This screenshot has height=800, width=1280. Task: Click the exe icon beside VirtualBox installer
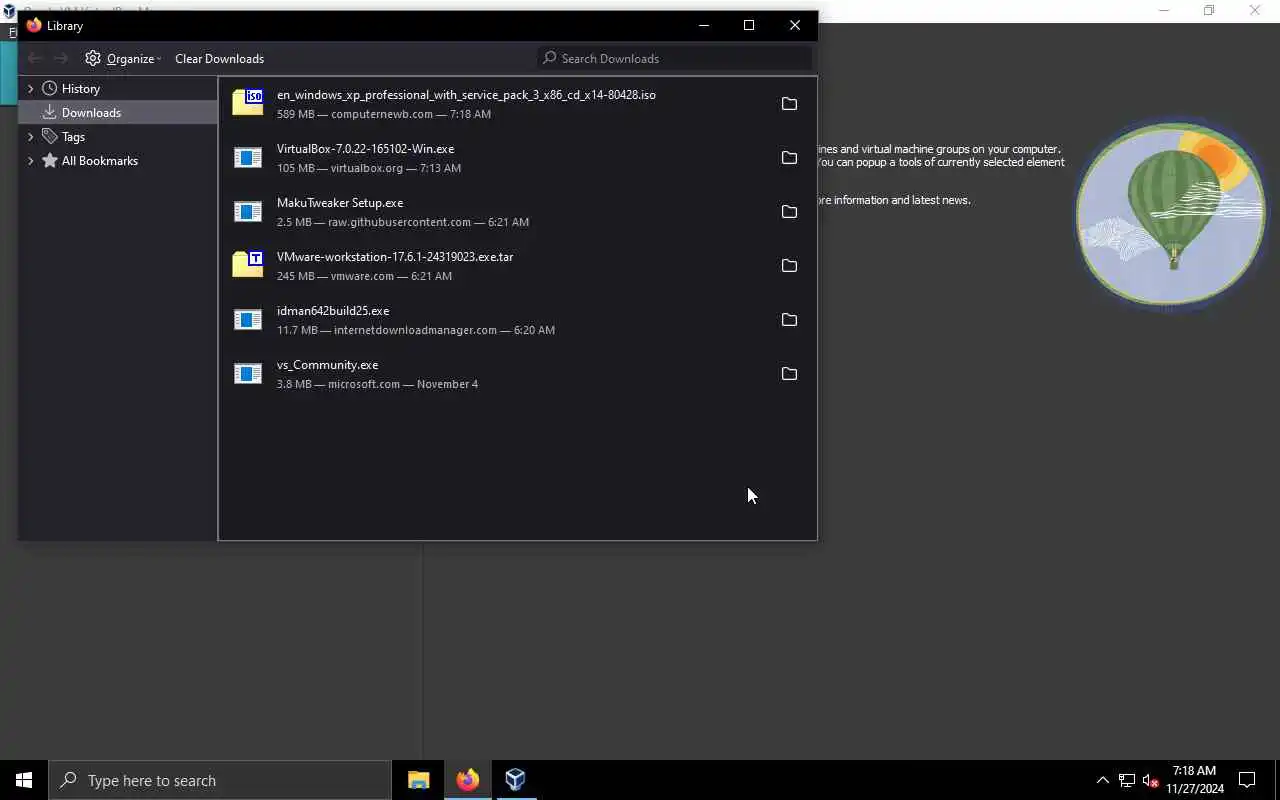click(x=248, y=157)
